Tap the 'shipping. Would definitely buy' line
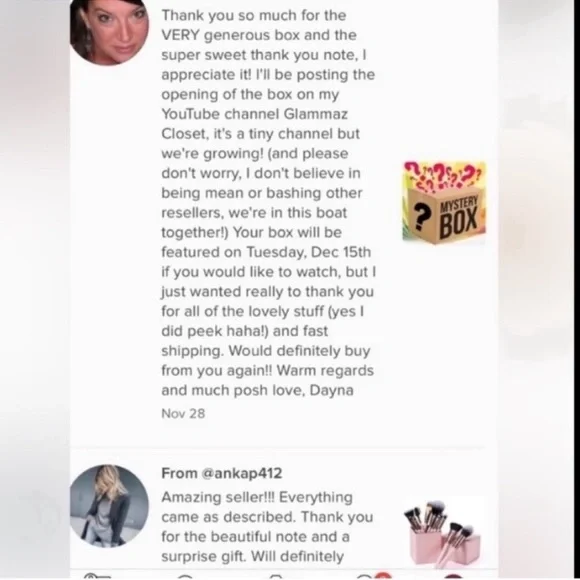This screenshot has width=580, height=580. (x=266, y=351)
